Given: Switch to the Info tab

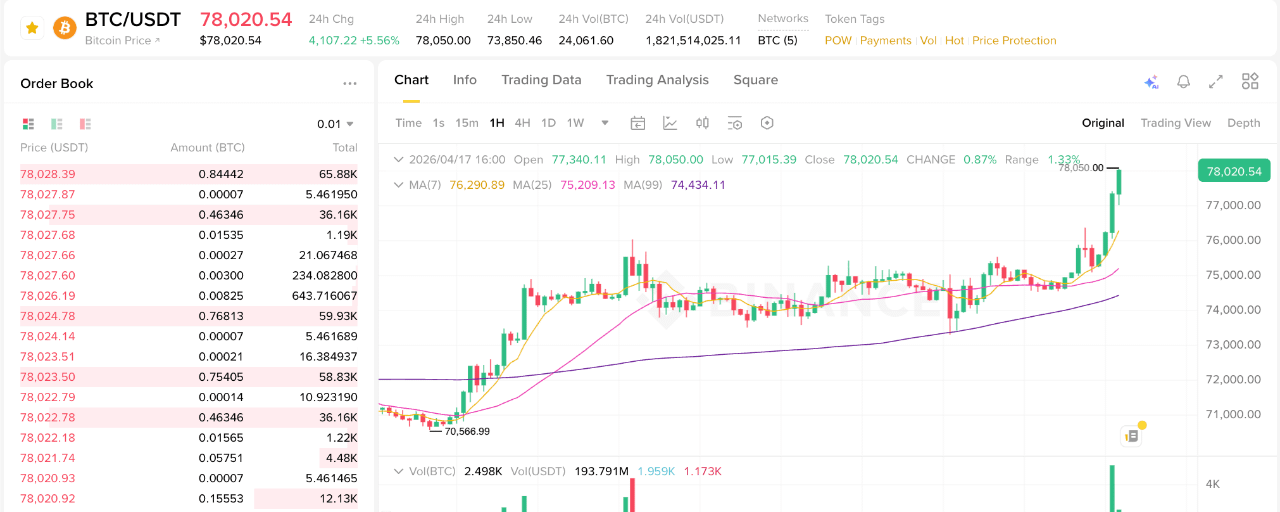Looking at the screenshot, I should tap(465, 80).
